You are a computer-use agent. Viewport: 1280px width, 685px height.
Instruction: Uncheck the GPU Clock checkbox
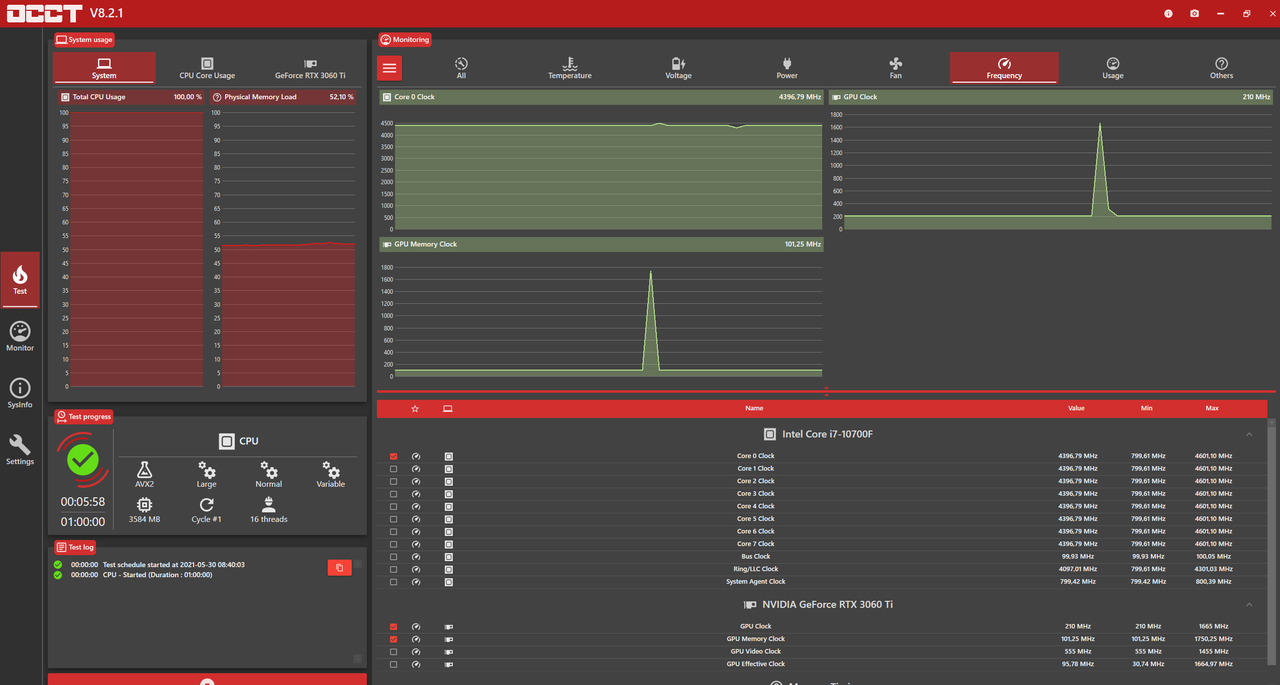tap(393, 627)
